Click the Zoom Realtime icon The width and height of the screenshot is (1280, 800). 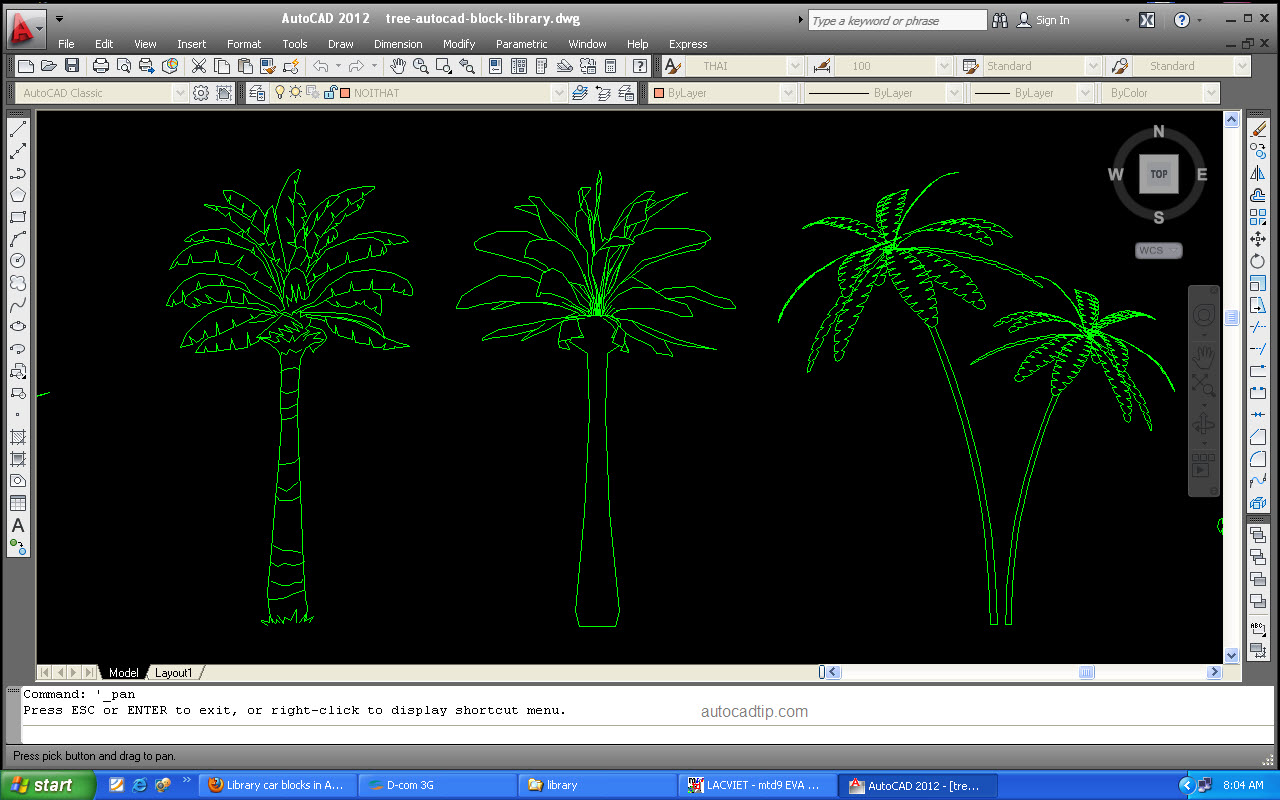tap(421, 66)
